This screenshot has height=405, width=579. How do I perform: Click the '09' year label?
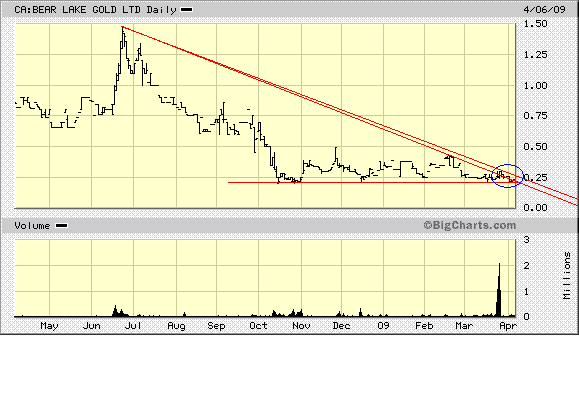tap(383, 326)
